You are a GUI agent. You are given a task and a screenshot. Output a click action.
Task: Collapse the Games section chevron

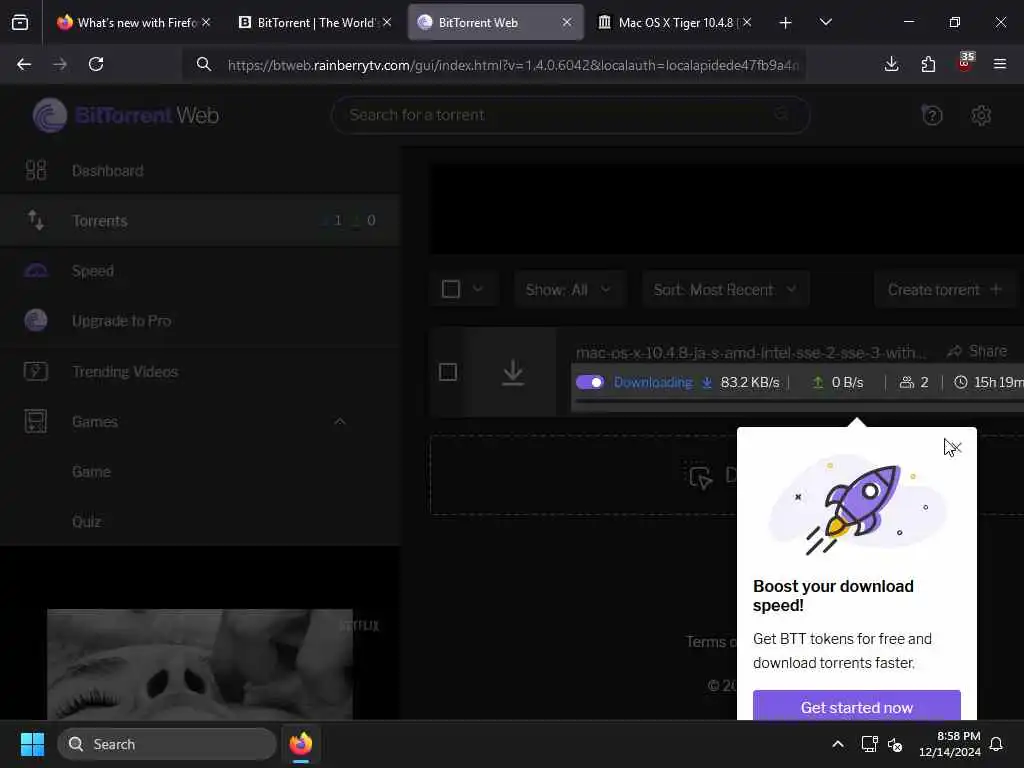(x=340, y=422)
